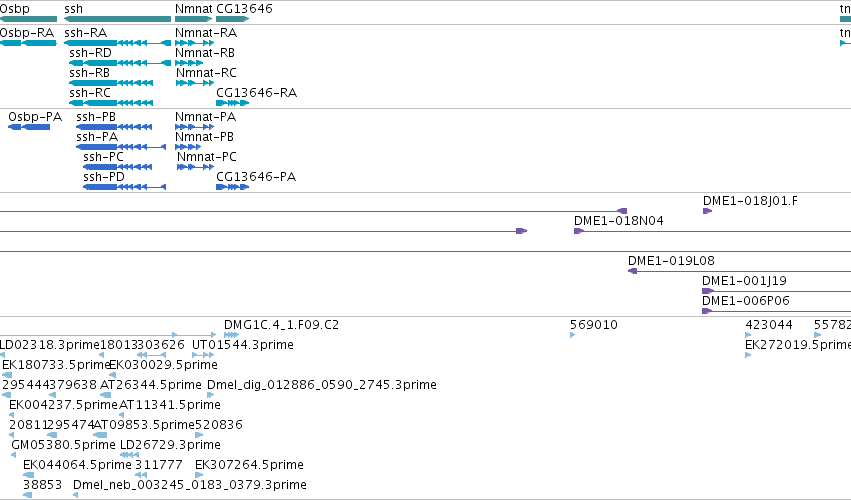Click the AT26344.5prime EST label
851x500 pixels.
[x=151, y=385]
